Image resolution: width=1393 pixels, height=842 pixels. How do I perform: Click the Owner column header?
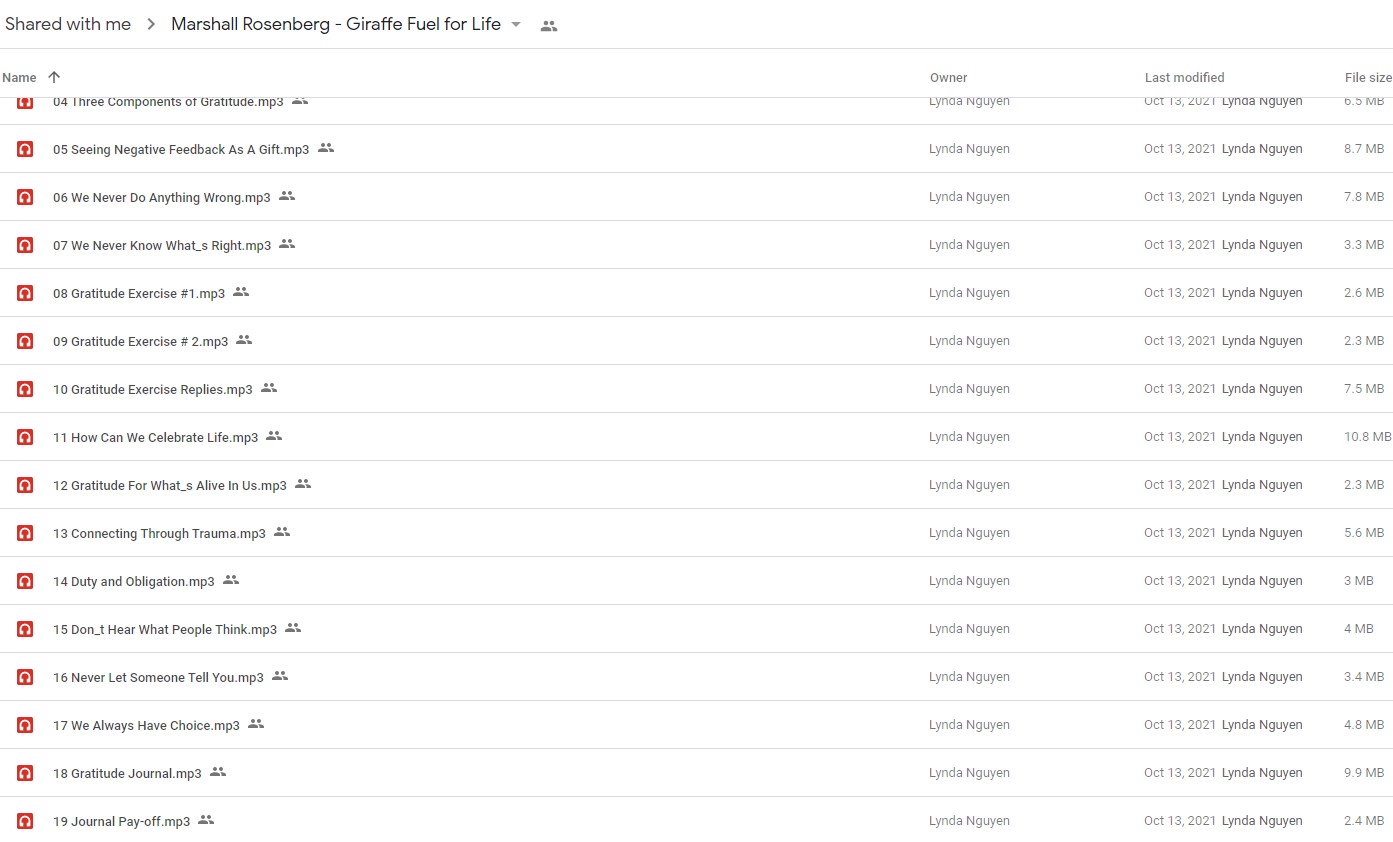[949, 77]
